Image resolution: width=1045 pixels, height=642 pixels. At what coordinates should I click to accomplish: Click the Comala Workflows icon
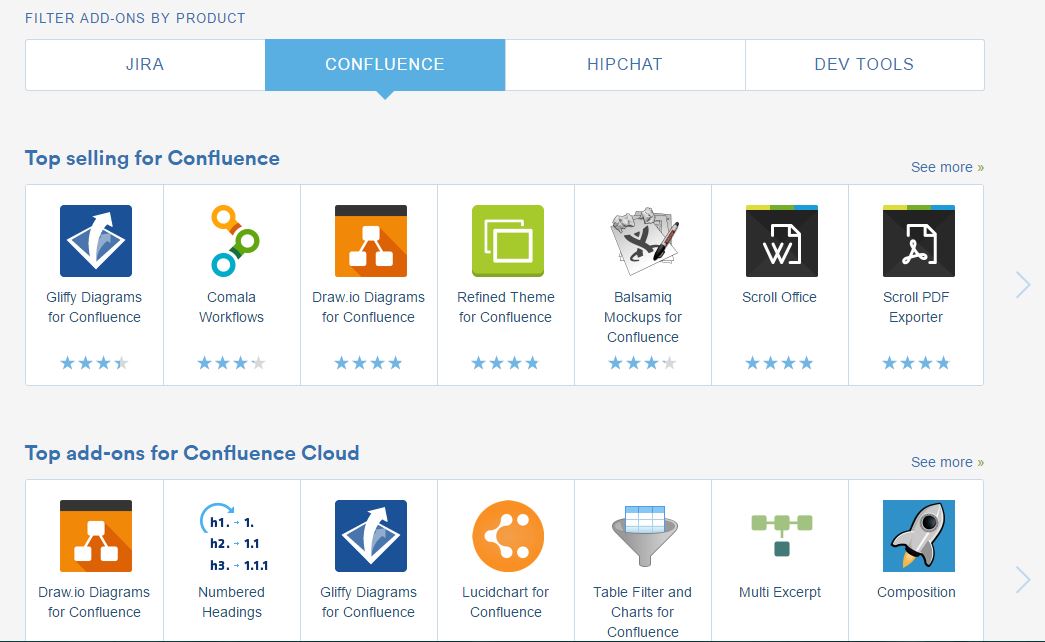(233, 241)
